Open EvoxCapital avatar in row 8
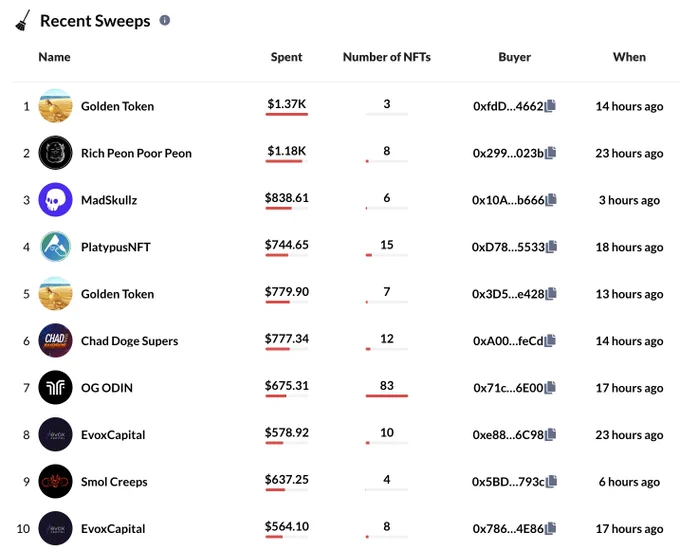680x551 pixels. pos(55,434)
